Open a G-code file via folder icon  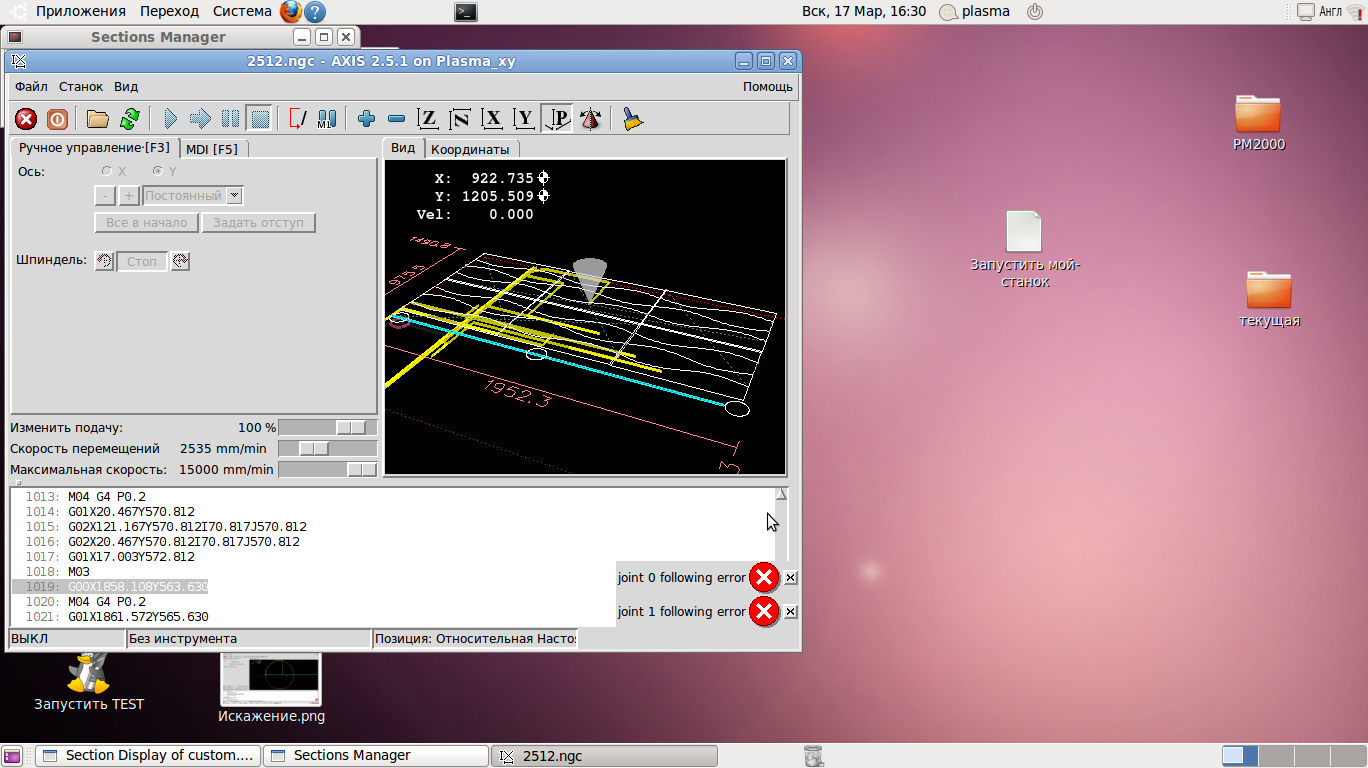pos(97,120)
